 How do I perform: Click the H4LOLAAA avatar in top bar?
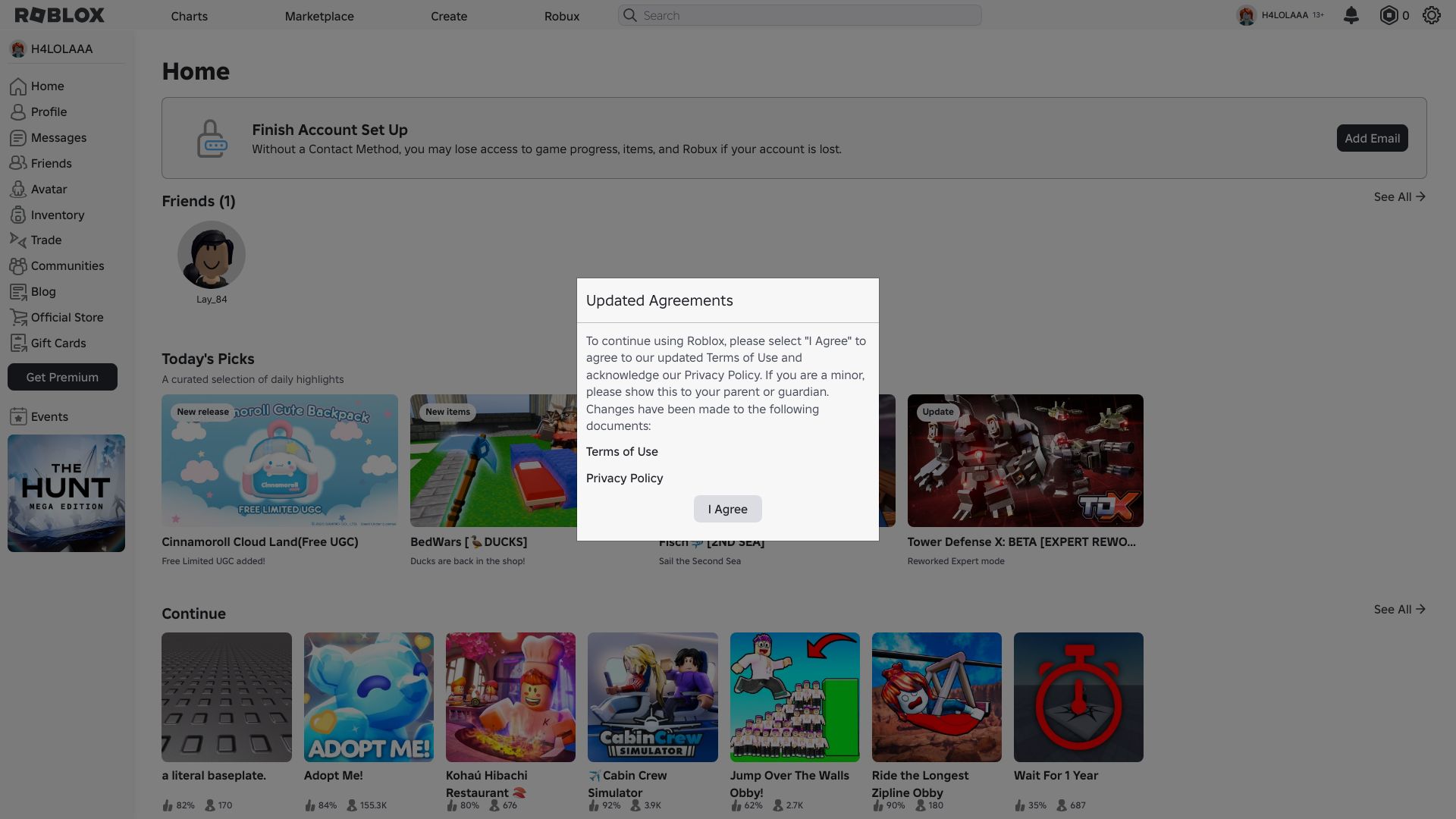click(1246, 15)
